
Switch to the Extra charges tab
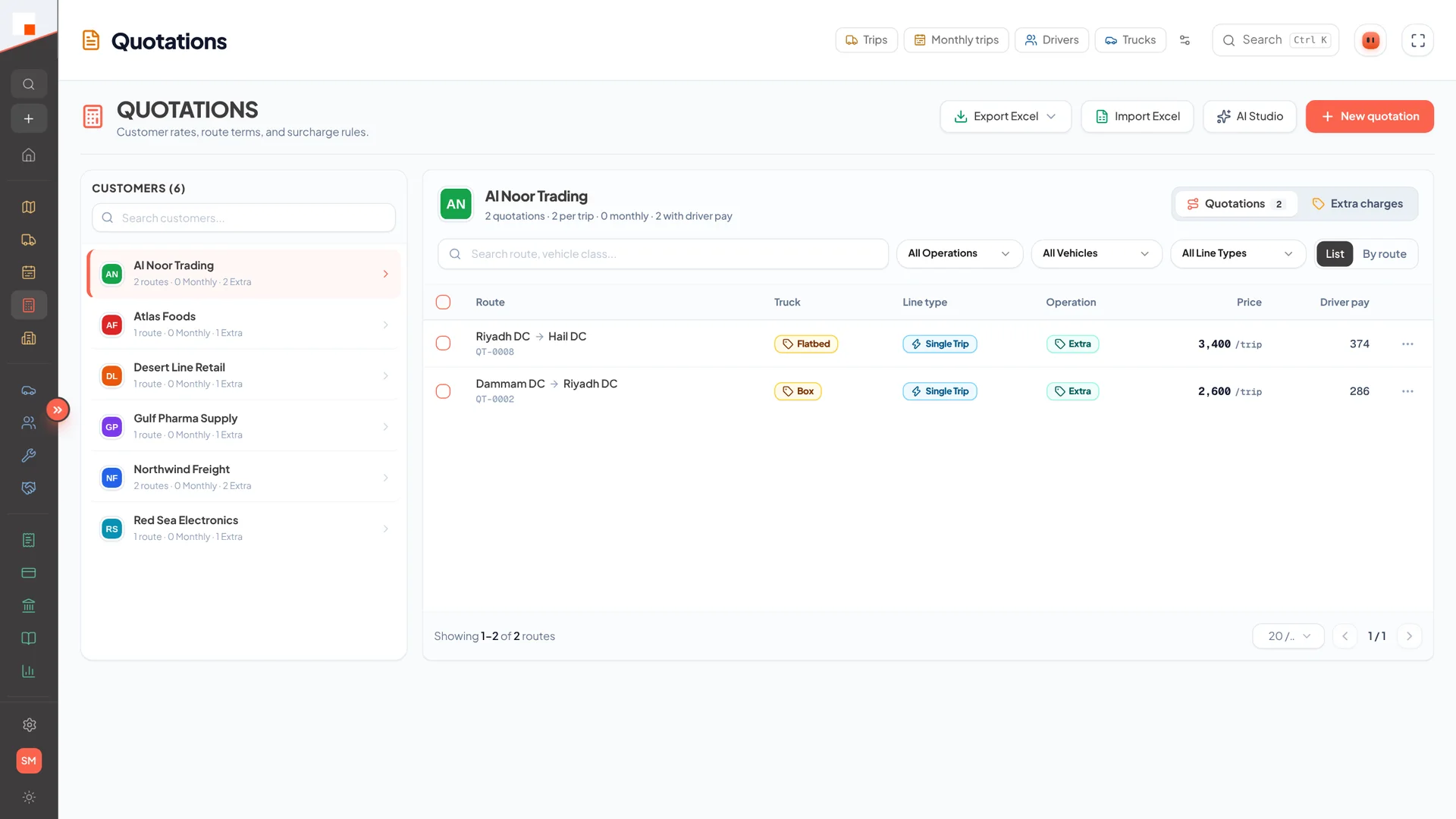click(x=1357, y=204)
